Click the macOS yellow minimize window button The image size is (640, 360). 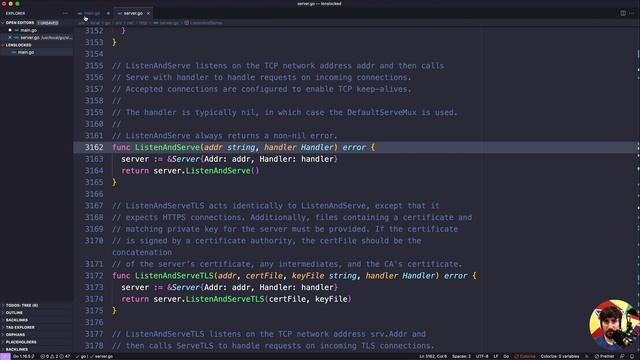click(x=11, y=4)
